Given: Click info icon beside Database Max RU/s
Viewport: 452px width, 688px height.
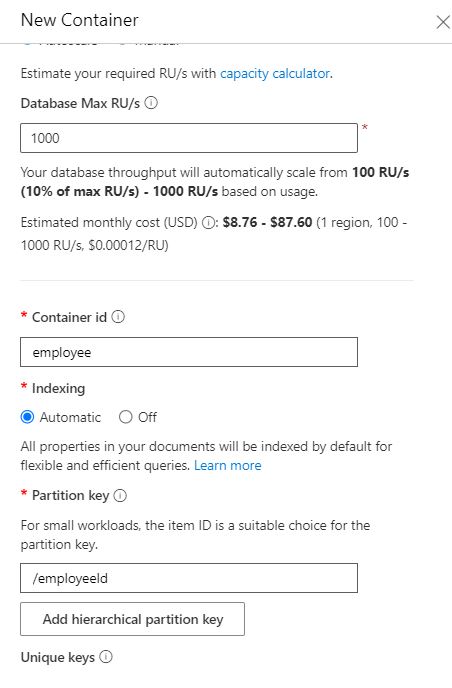Looking at the screenshot, I should pyautogui.click(x=151, y=103).
